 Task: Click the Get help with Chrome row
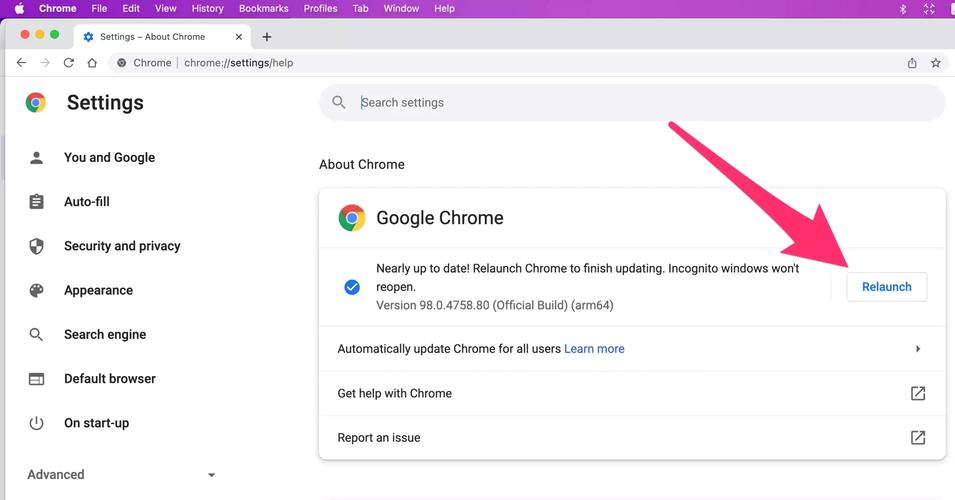click(x=632, y=393)
